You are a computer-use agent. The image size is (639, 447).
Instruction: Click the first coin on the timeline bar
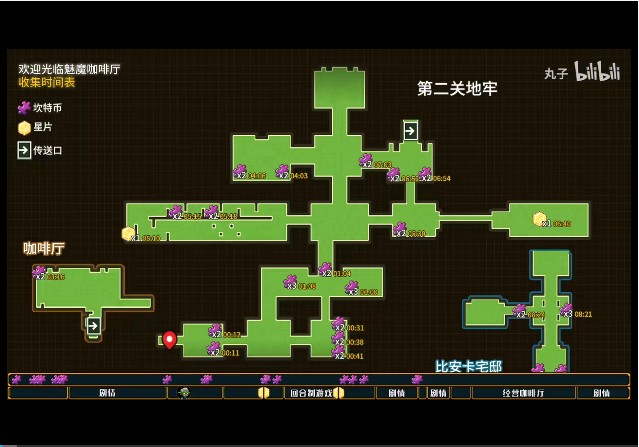pos(16,380)
